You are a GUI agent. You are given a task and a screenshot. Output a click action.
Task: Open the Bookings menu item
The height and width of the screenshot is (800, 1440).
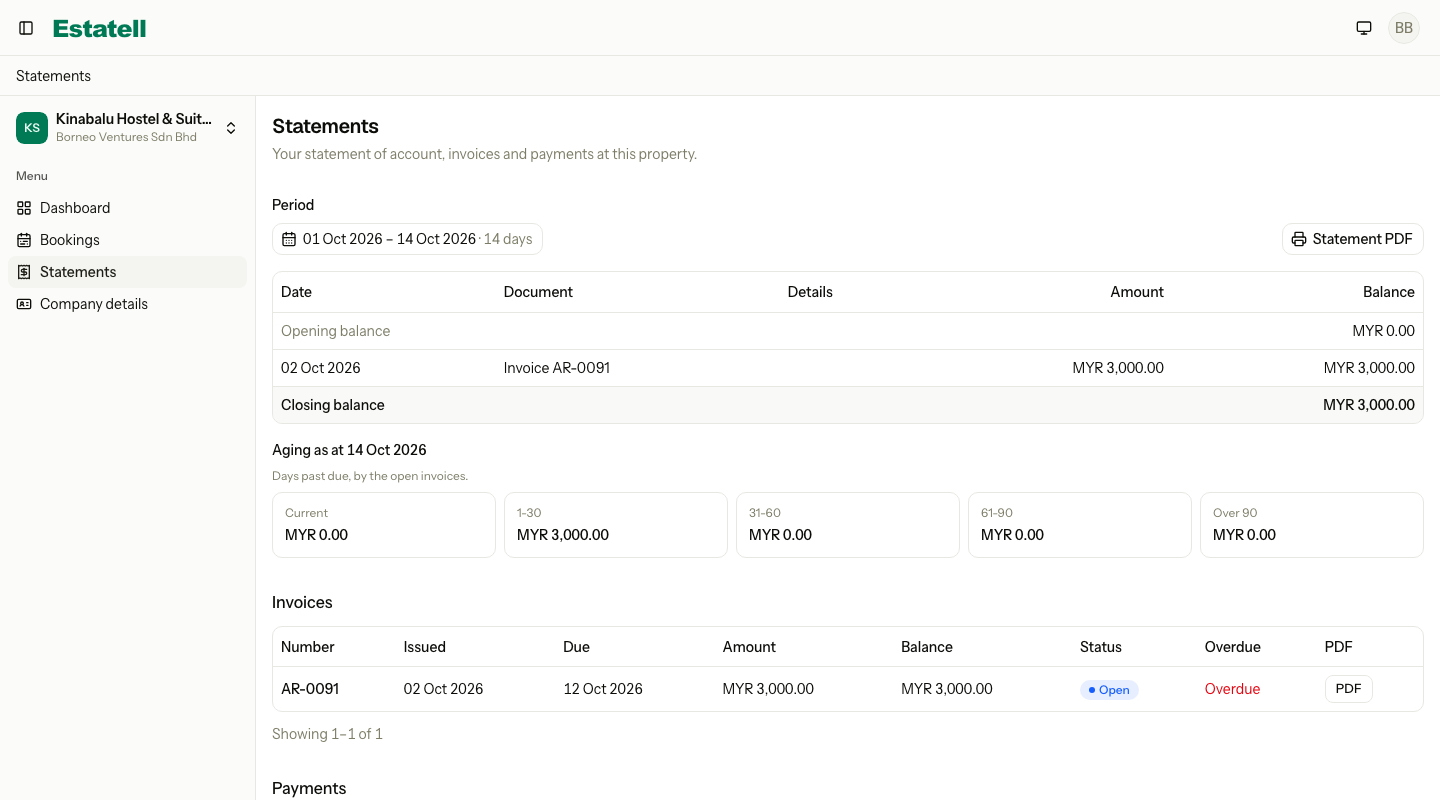127,240
